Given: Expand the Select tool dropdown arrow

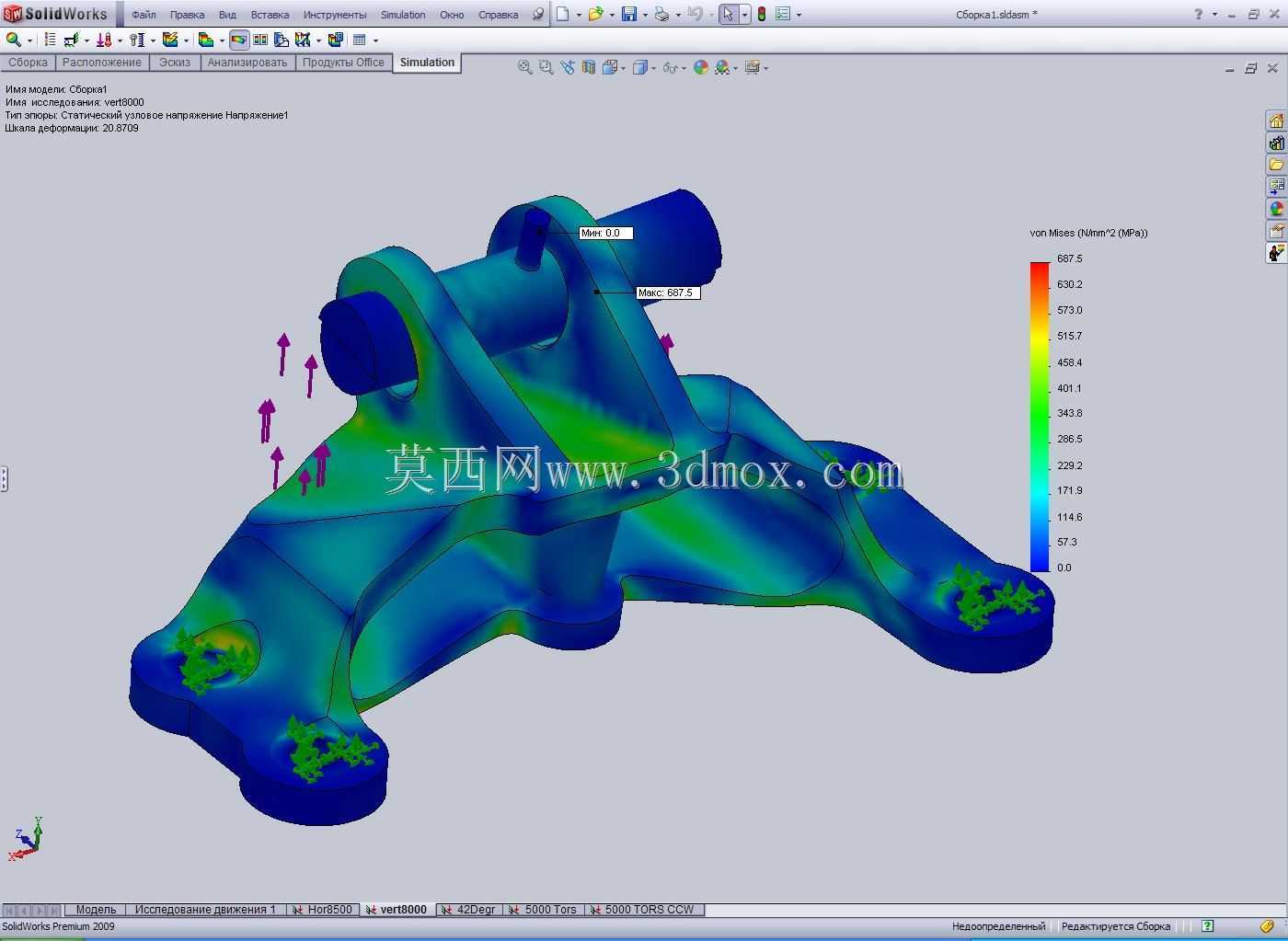Looking at the screenshot, I should [744, 15].
